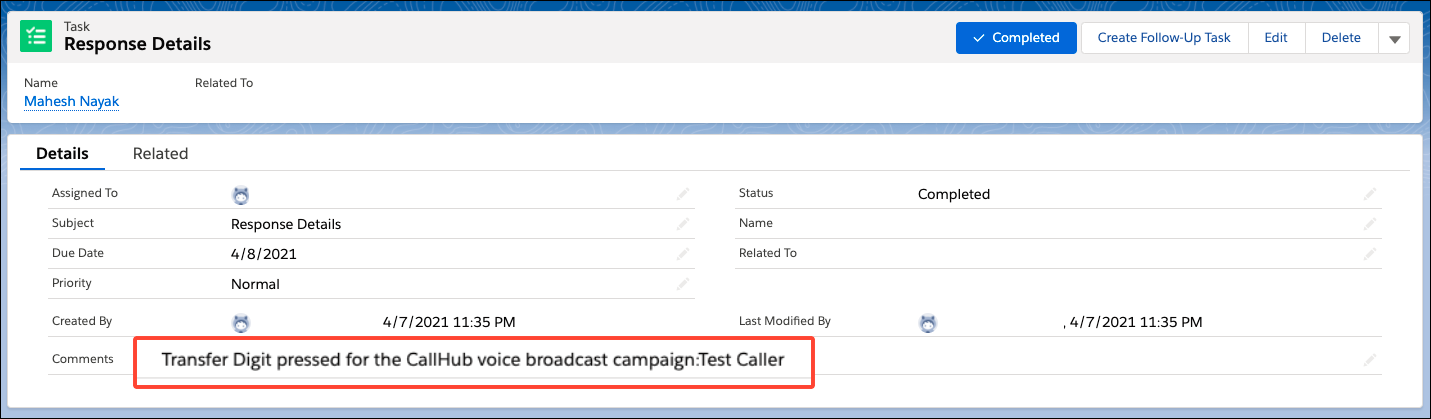Click the Created By user avatar
The width and height of the screenshot is (1431, 419).
click(x=240, y=323)
